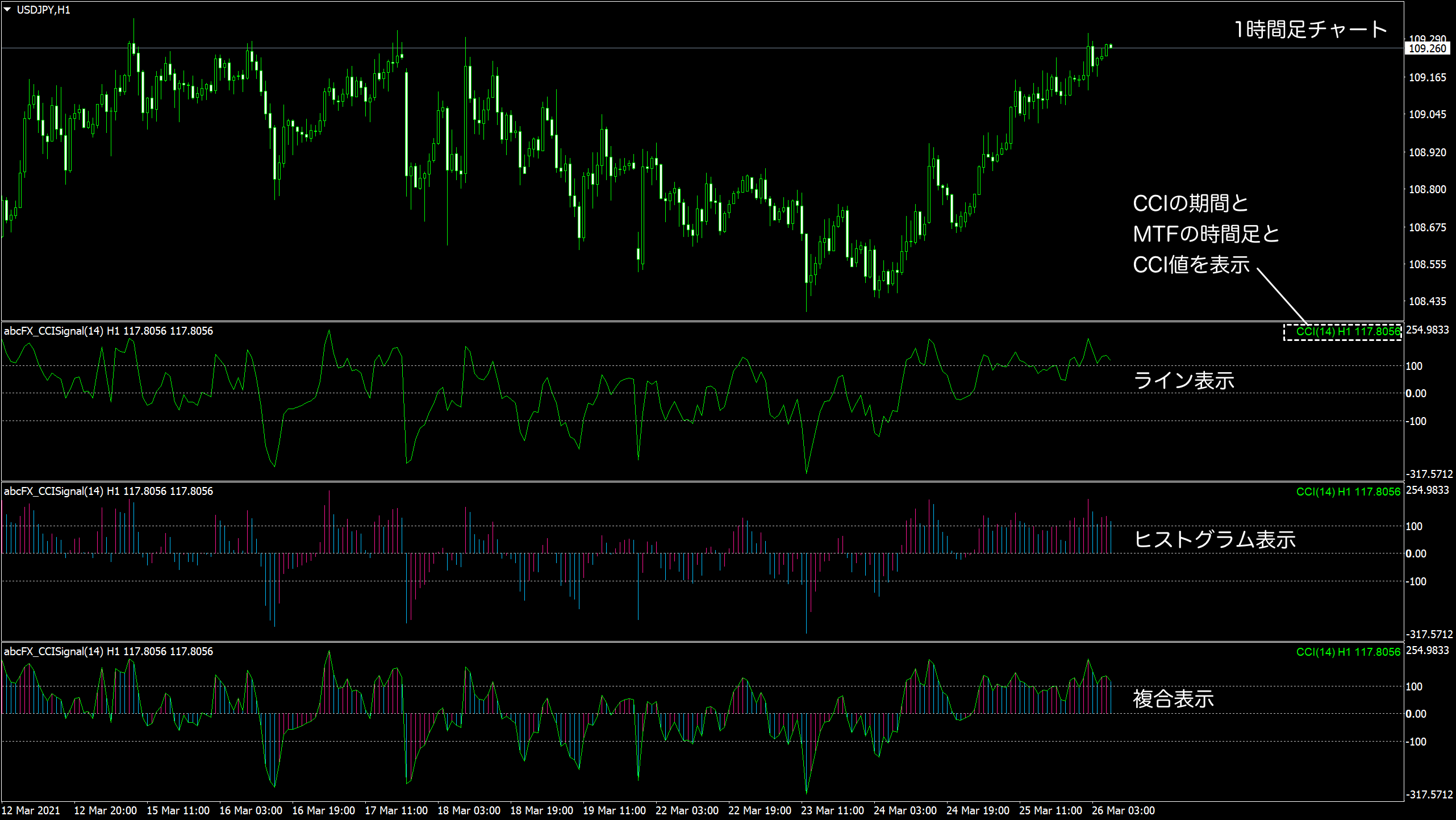Viewport: 1456px width, 820px height.
Task: Click the current price label 109.260
Action: tap(1427, 49)
